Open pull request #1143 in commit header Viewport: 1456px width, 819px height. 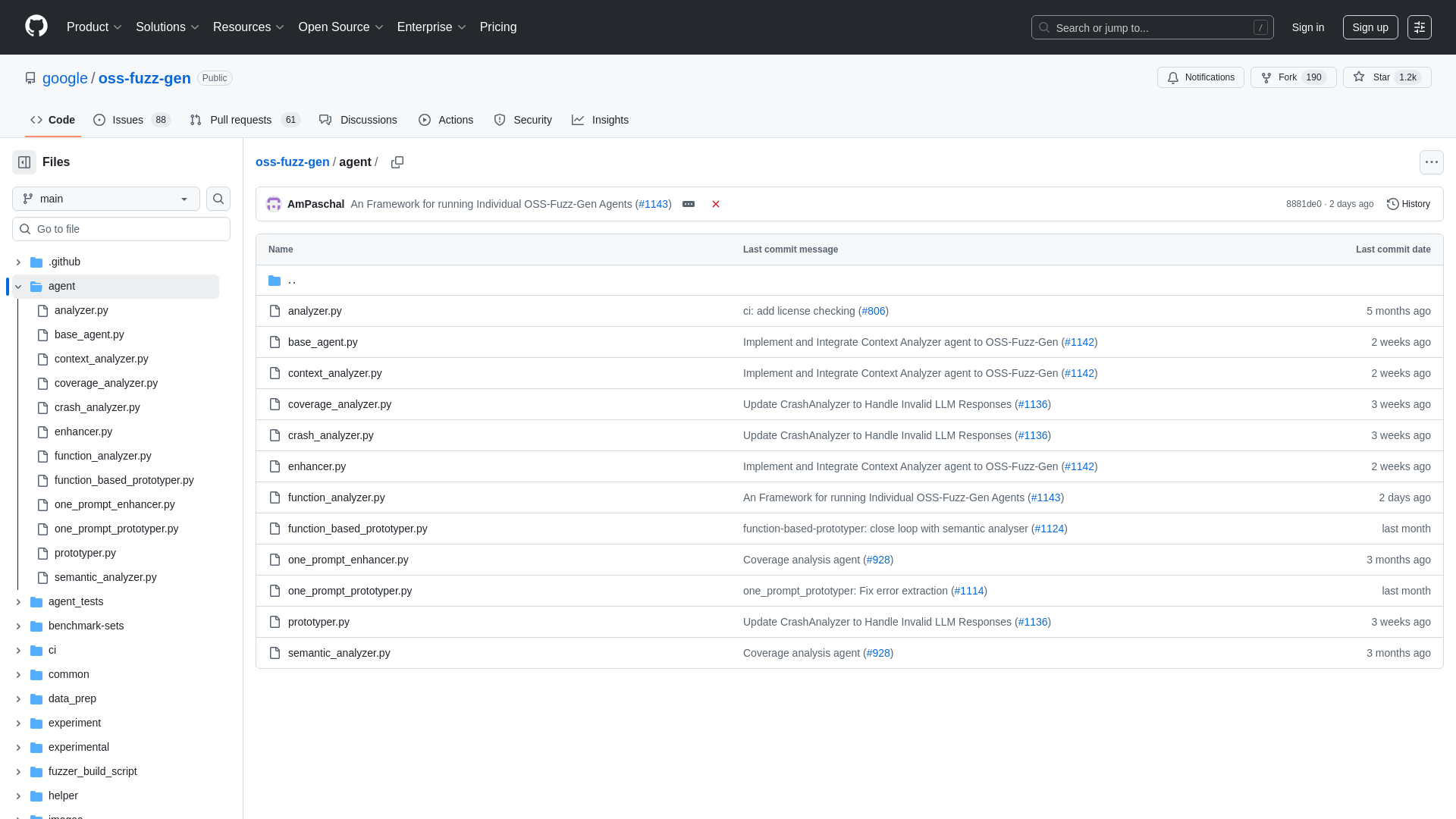pos(654,204)
